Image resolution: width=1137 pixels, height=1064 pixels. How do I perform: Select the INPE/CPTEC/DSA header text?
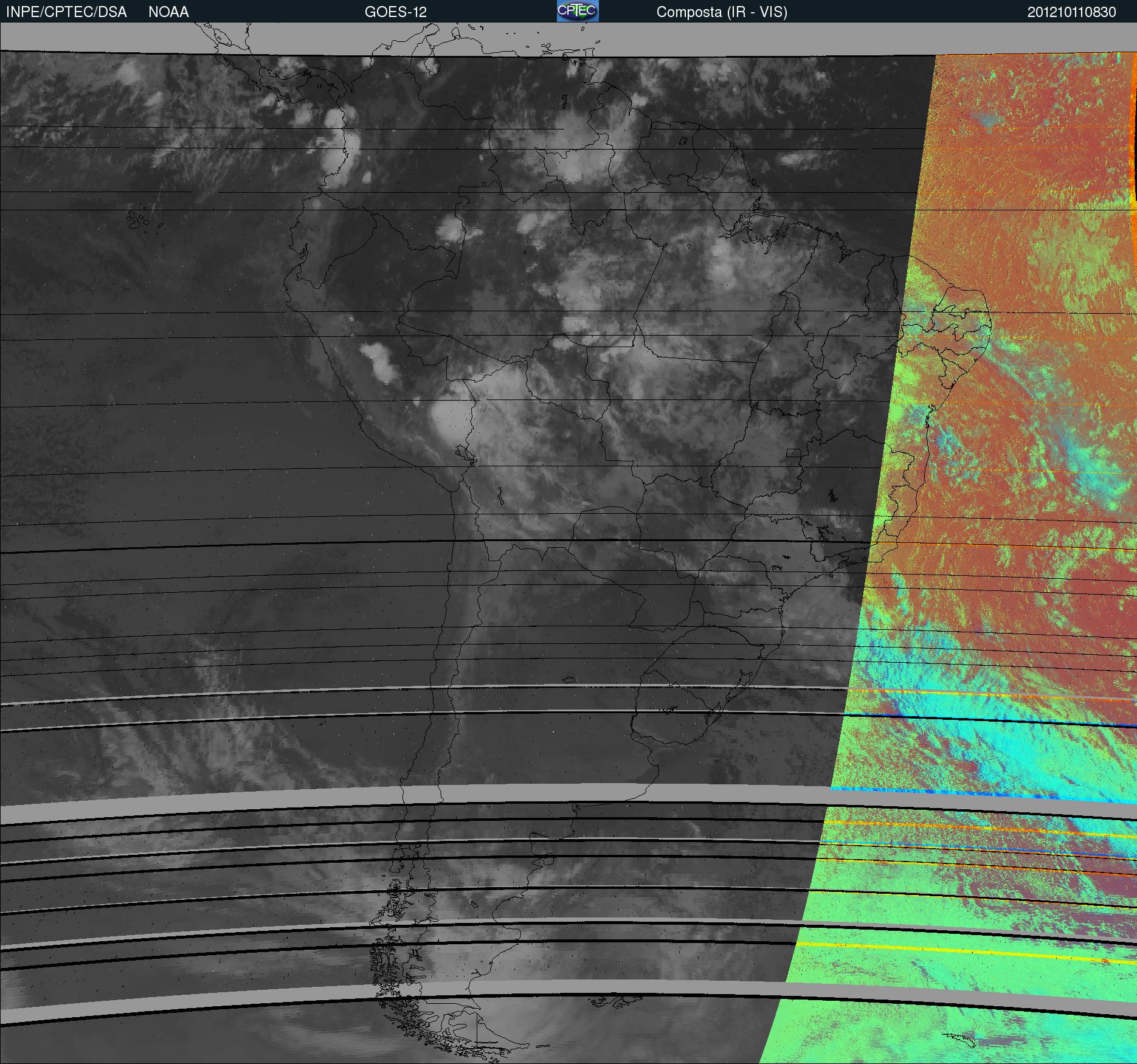pyautogui.click(x=66, y=12)
